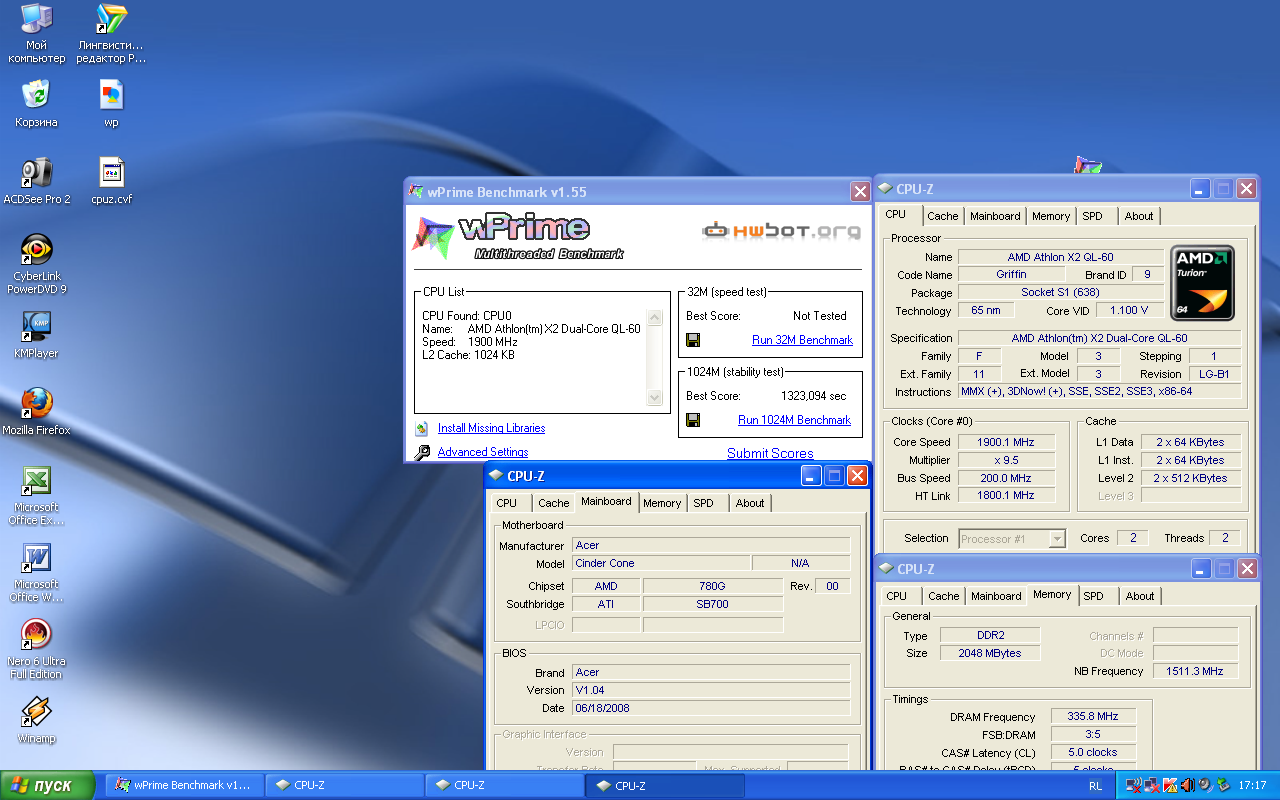
Task: Click the memory Size 2048 MBytes value
Action: click(988, 653)
